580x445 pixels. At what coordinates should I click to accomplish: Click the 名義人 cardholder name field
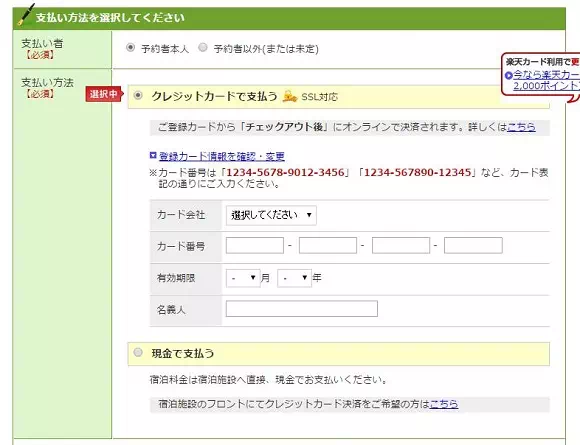pyautogui.click(x=302, y=309)
